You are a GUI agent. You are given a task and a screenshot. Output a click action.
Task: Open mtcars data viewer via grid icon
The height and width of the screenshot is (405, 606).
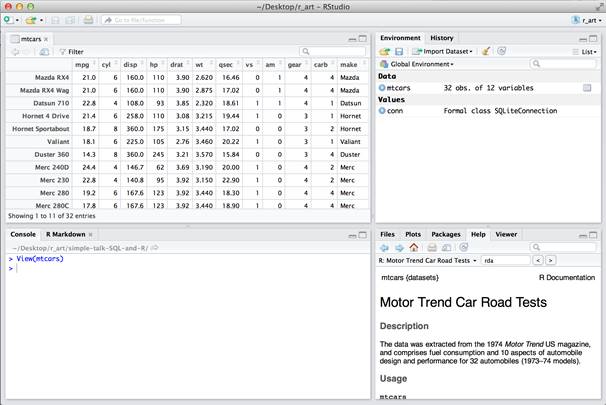point(587,88)
